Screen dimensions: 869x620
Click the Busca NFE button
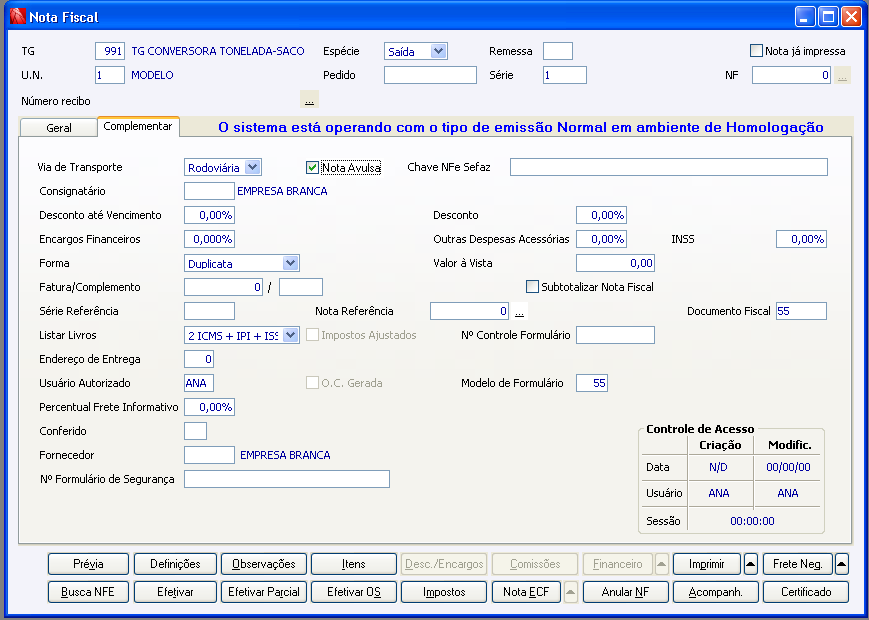tap(88, 592)
